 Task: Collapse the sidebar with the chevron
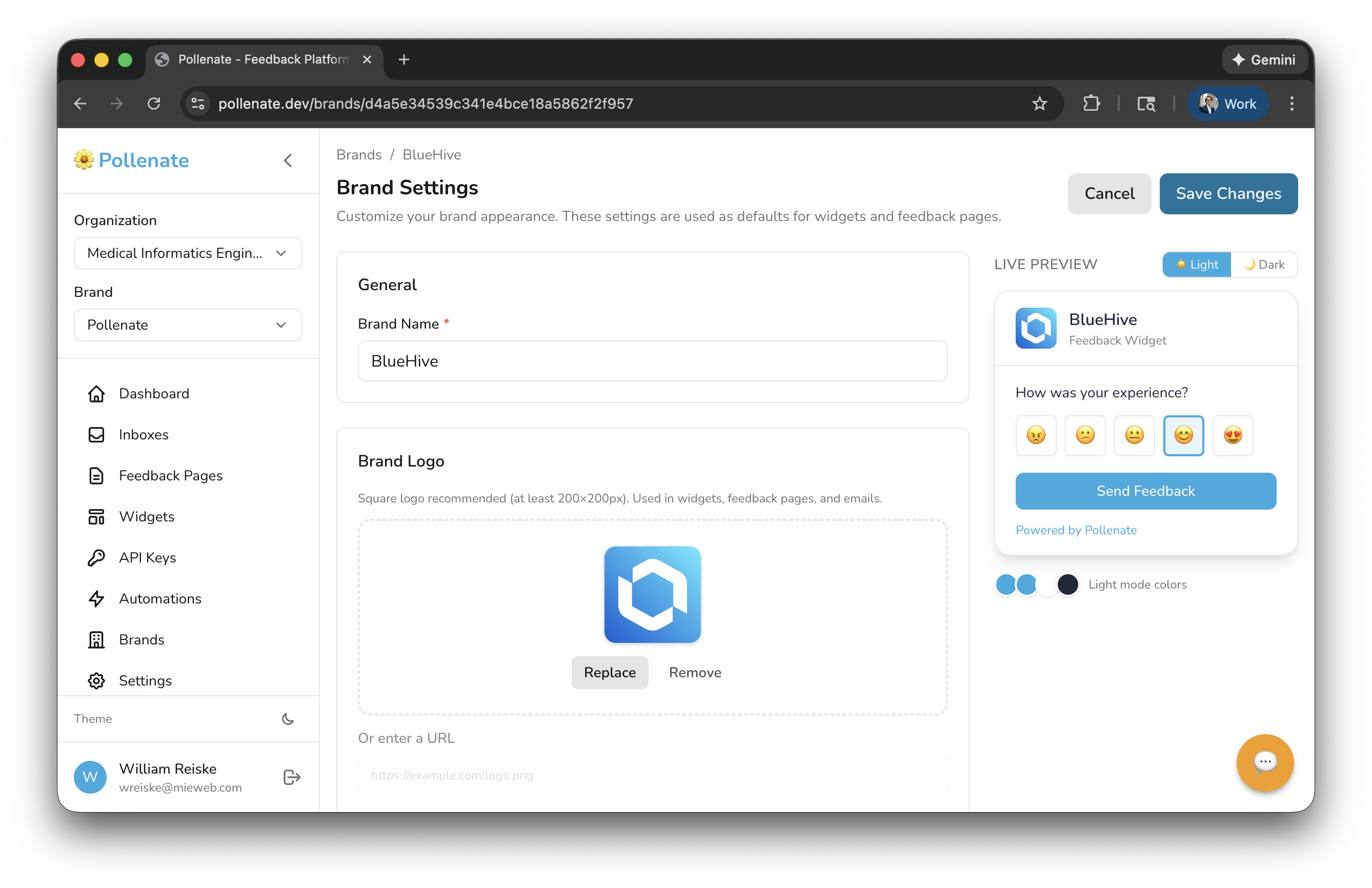pyautogui.click(x=288, y=160)
